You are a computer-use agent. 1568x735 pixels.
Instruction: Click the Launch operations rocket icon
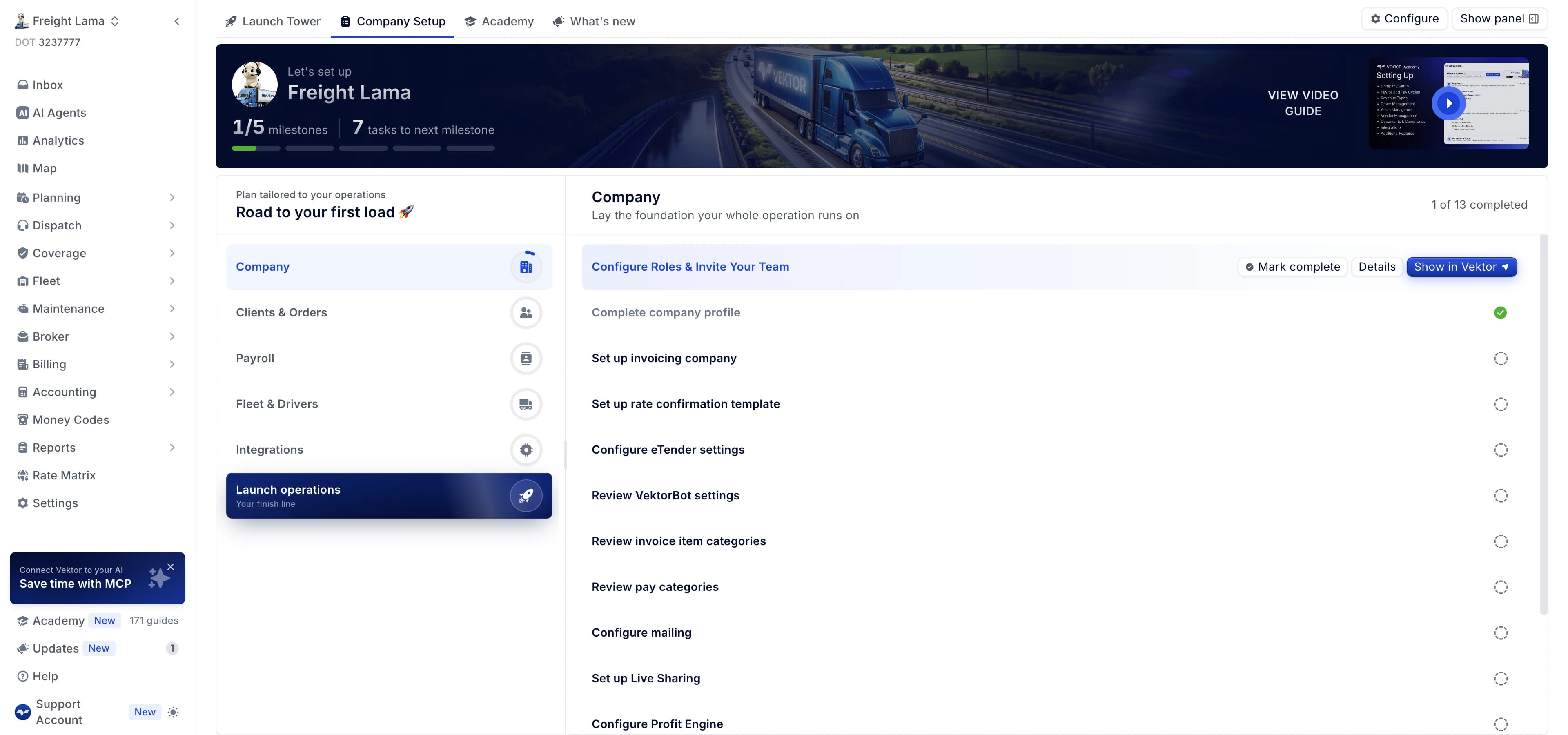coord(526,496)
